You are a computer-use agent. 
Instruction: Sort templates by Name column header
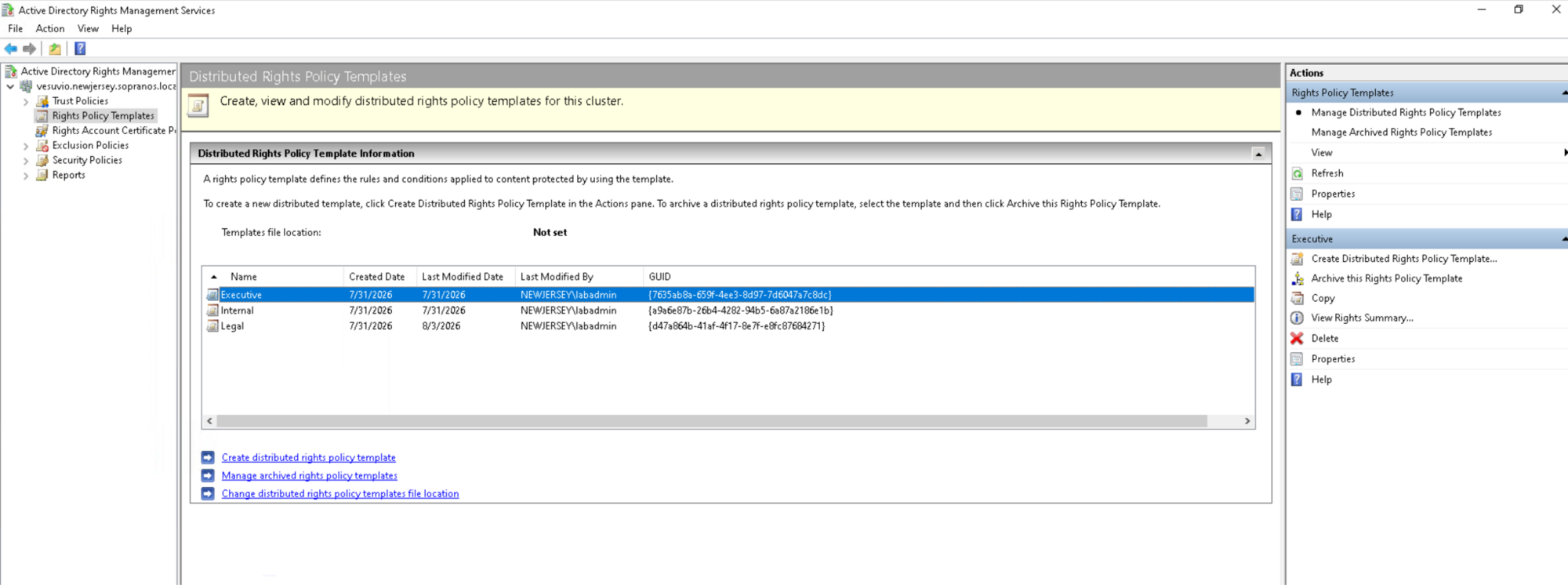(x=273, y=277)
